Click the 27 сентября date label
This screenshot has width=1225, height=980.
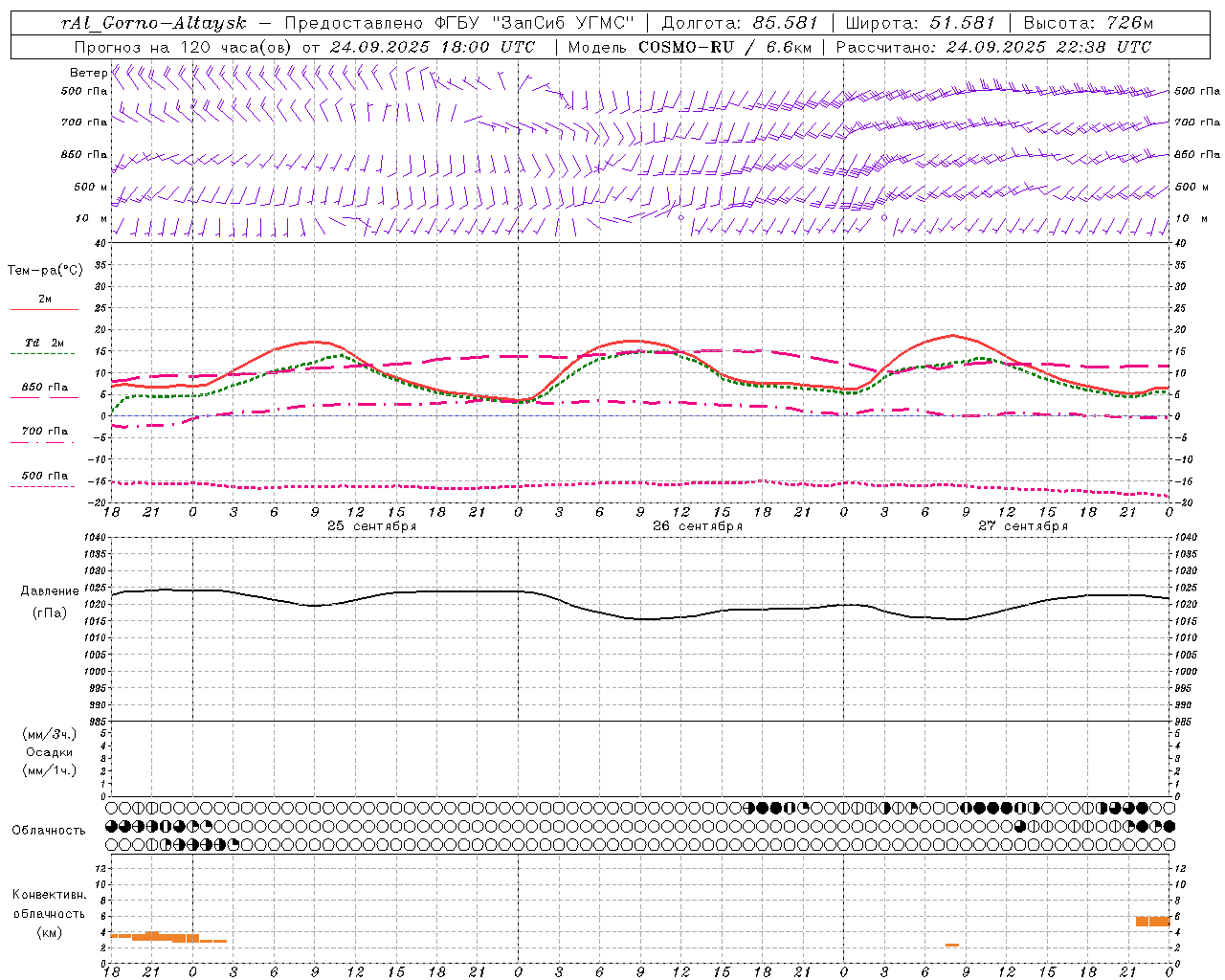tap(1023, 526)
